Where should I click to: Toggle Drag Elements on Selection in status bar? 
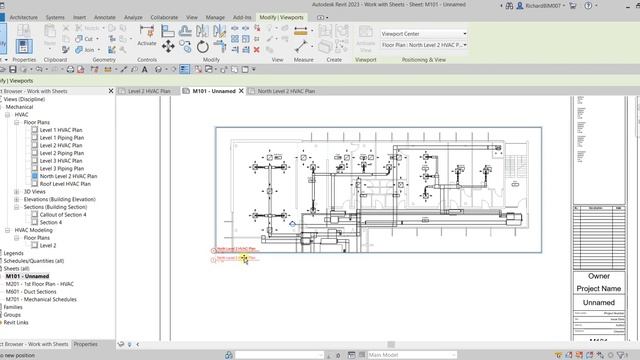(x=600, y=355)
